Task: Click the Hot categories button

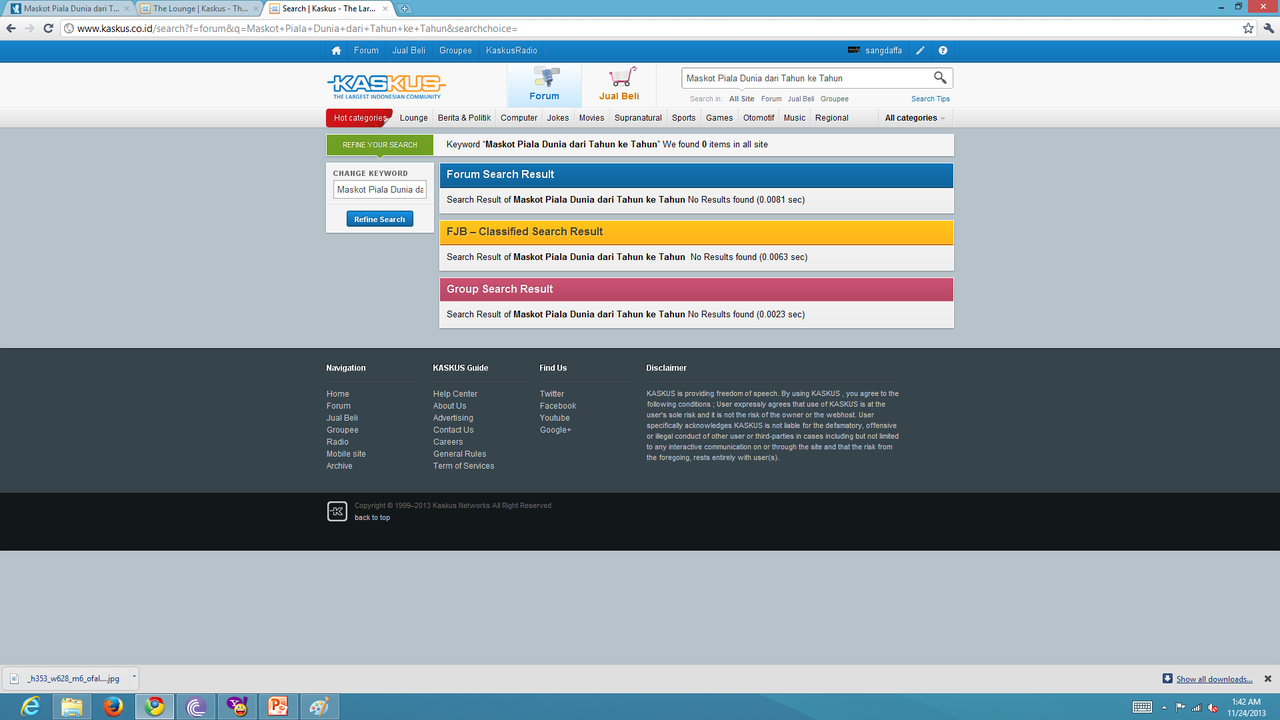Action: tap(360, 118)
